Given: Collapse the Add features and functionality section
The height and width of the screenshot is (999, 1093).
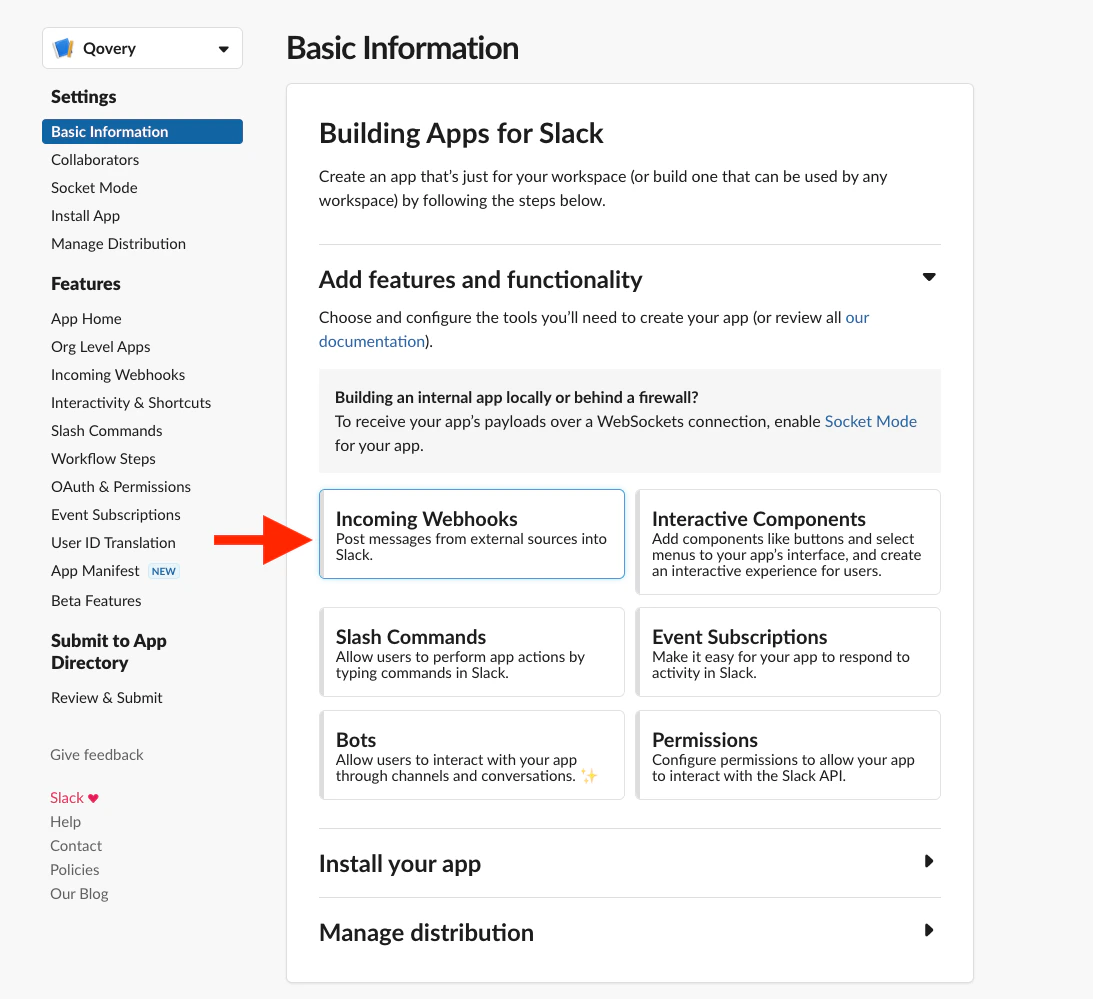Looking at the screenshot, I should (x=929, y=277).
